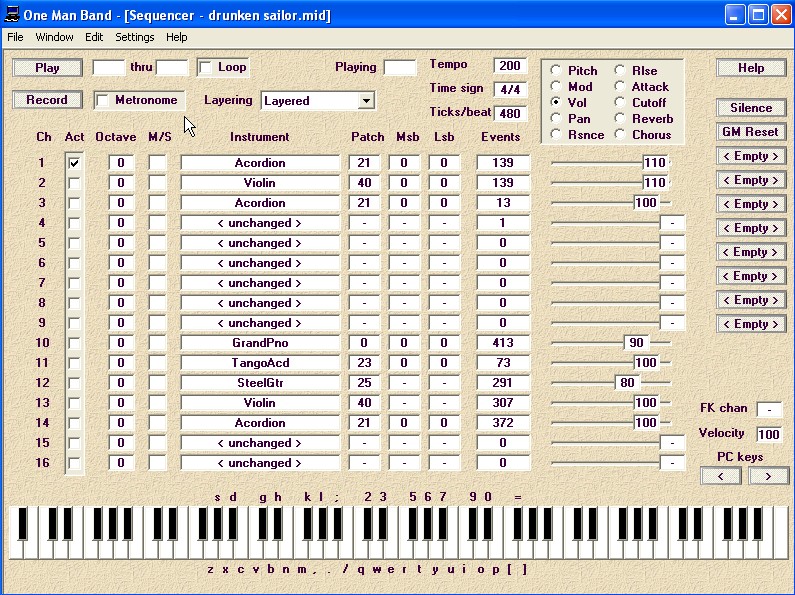
Task: Click the Time sign field showing 4/4
Action: (x=510, y=90)
